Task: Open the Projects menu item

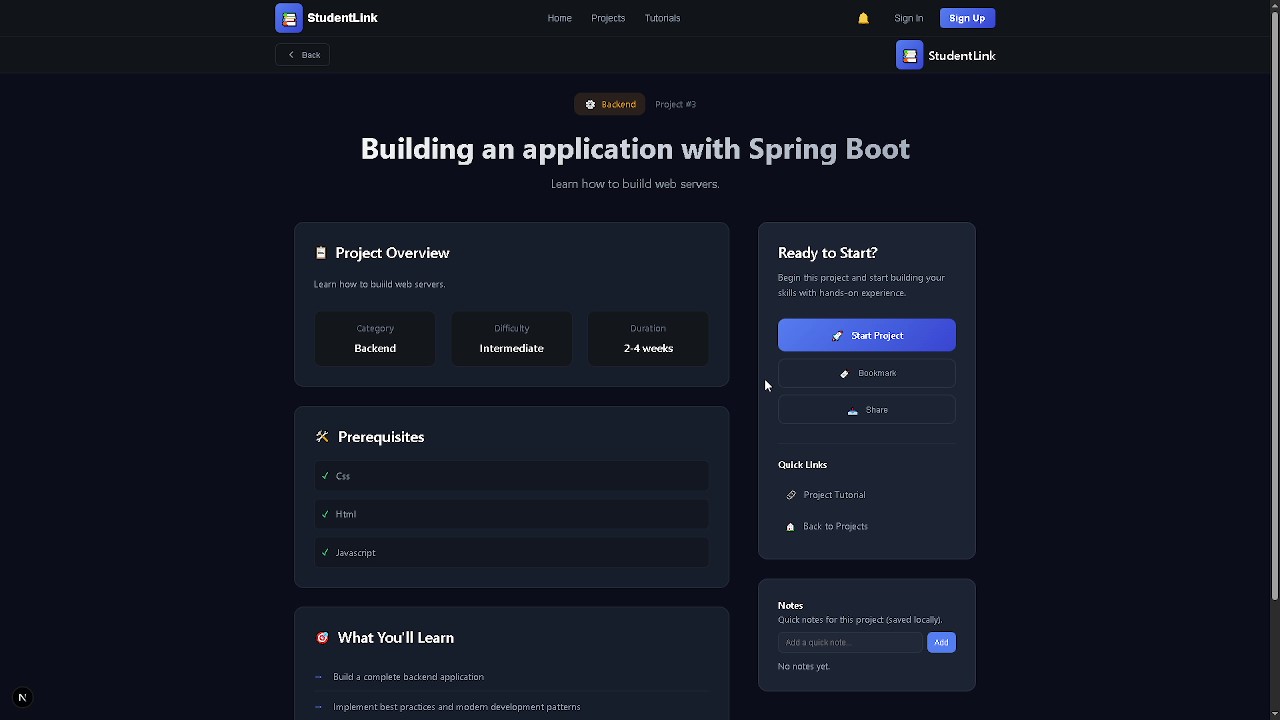Action: [608, 18]
